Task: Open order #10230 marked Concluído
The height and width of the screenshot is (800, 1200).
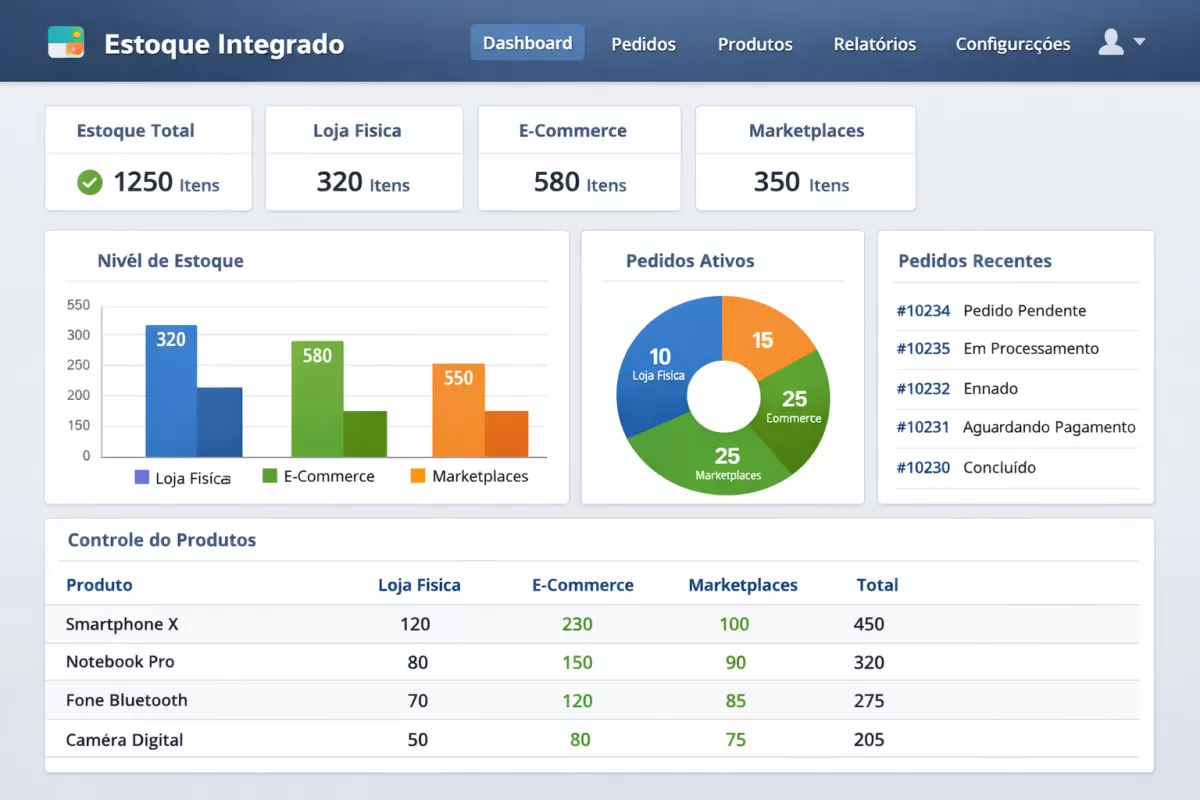Action: click(x=923, y=467)
